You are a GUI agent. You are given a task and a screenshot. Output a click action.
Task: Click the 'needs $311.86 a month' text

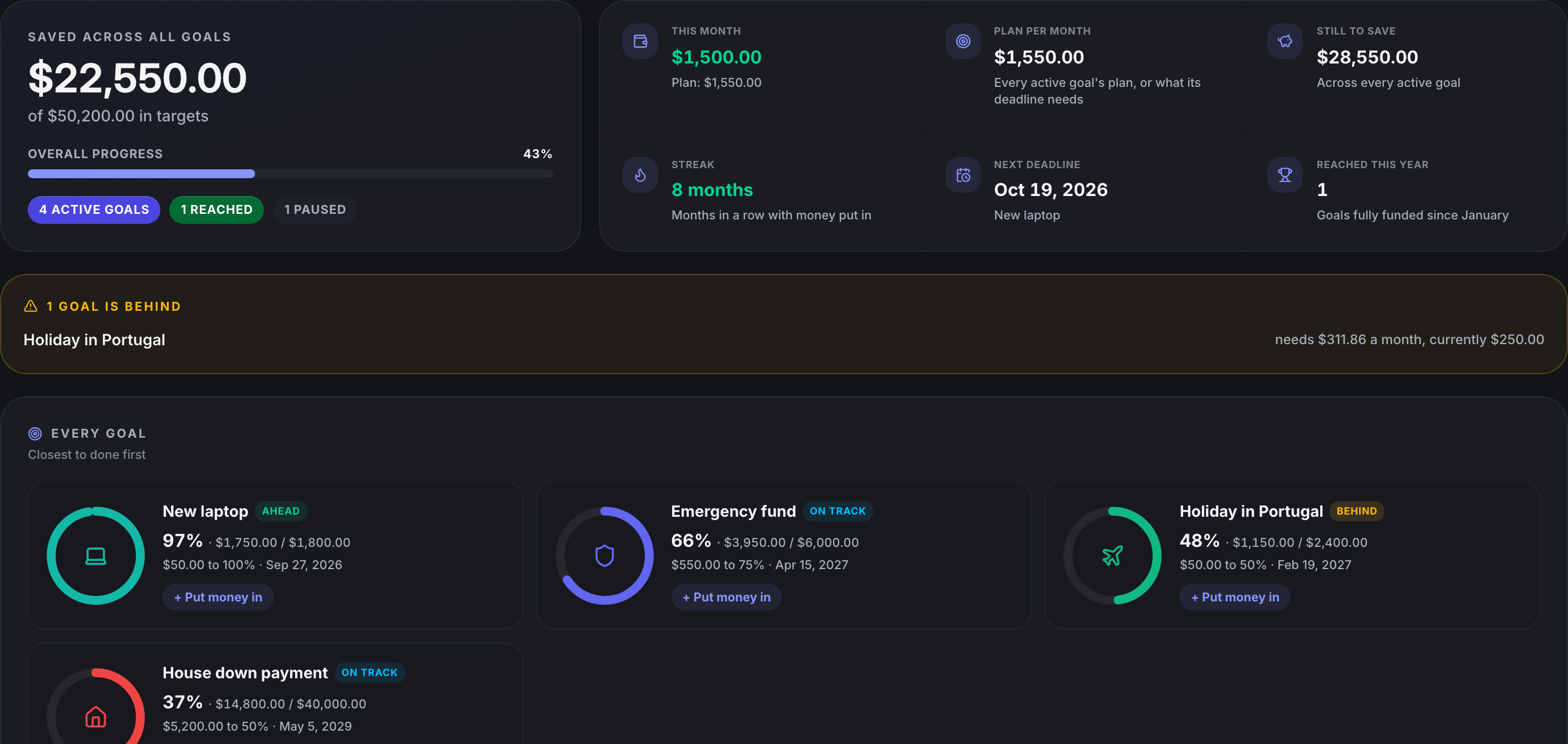[x=1350, y=340]
